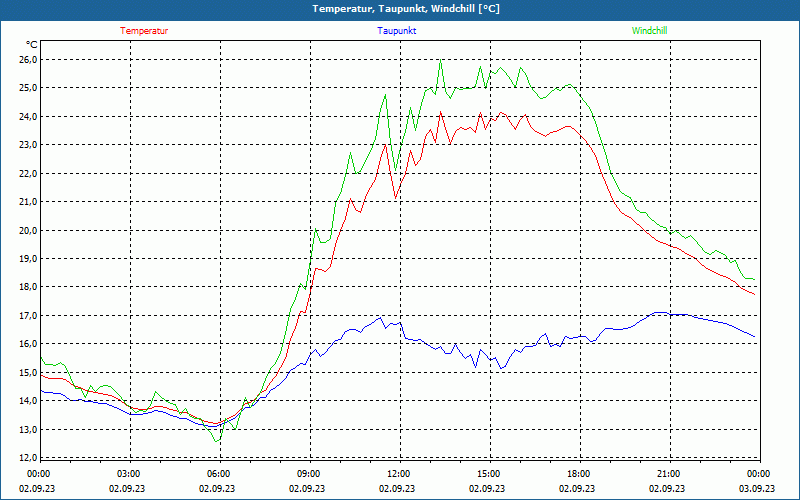Click the 18,0 y-axis value
The height and width of the screenshot is (500, 800).
pos(29,287)
